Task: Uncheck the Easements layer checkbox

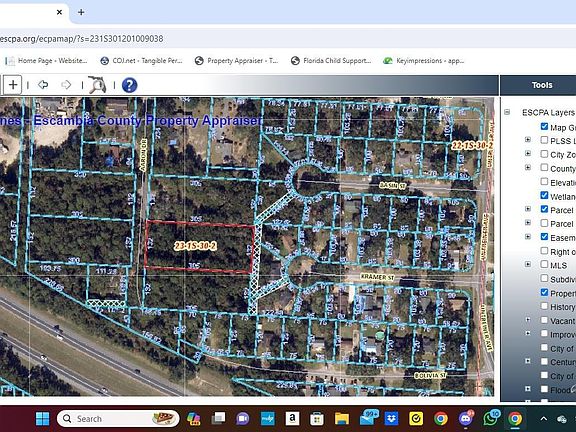Action: (x=544, y=237)
